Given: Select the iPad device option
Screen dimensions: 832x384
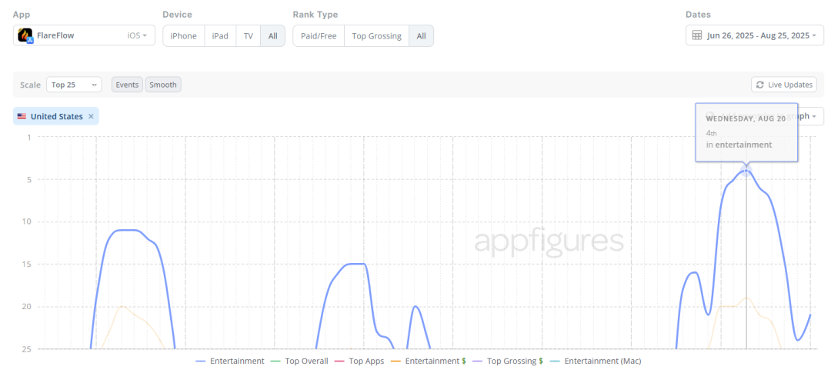Looking at the screenshot, I should click(x=220, y=36).
